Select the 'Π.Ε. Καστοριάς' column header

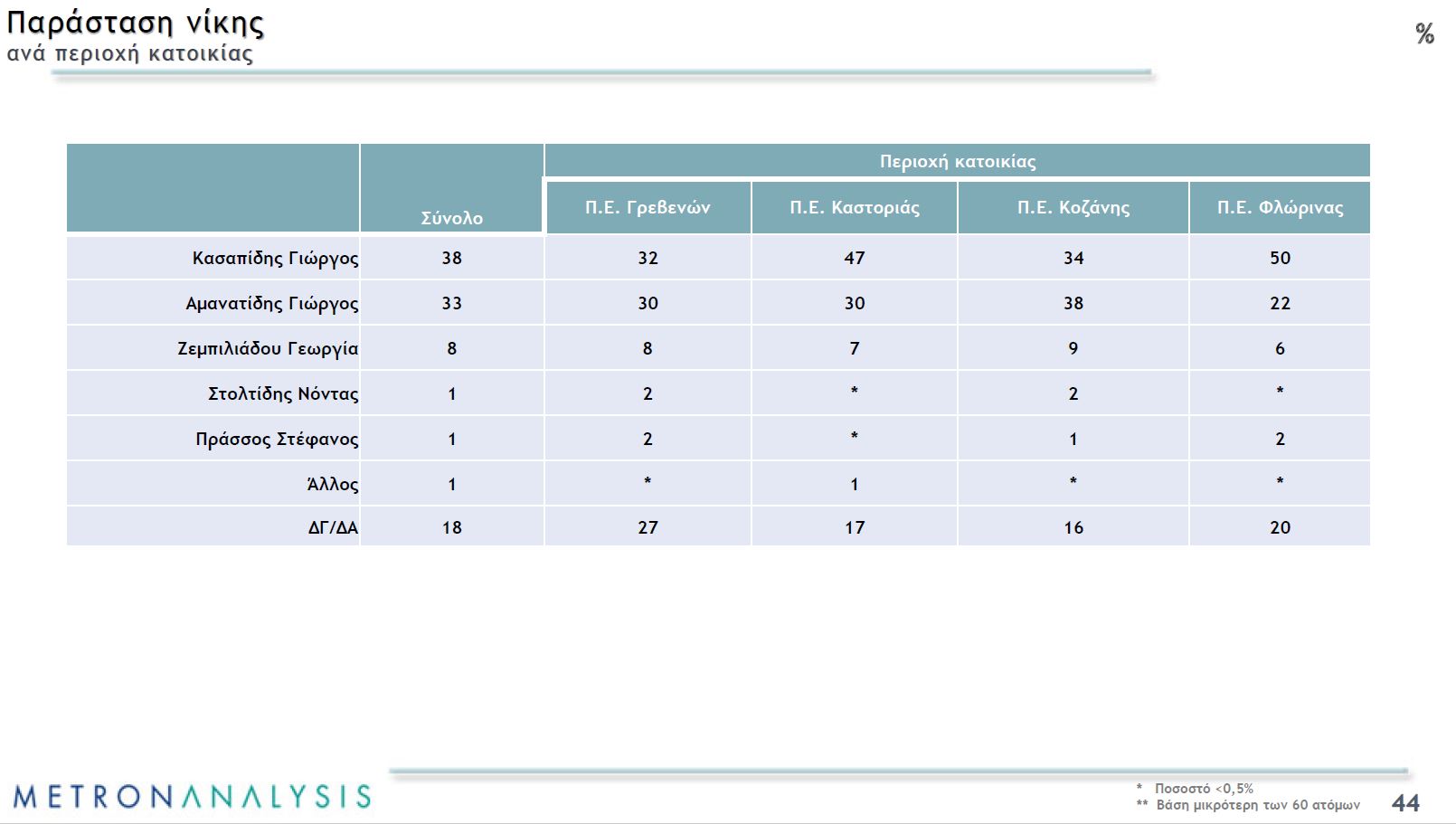click(x=854, y=207)
